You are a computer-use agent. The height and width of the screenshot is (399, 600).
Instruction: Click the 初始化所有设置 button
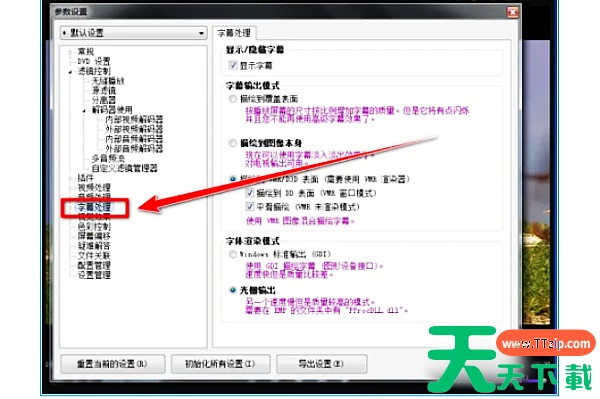click(x=220, y=364)
